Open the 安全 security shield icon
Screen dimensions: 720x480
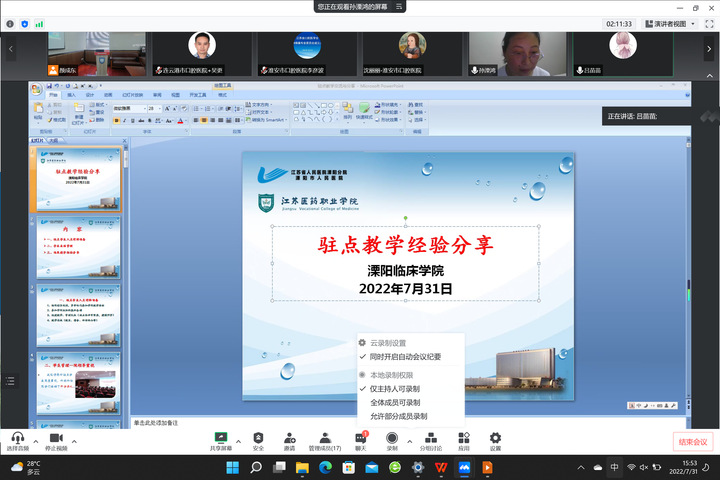click(258, 438)
